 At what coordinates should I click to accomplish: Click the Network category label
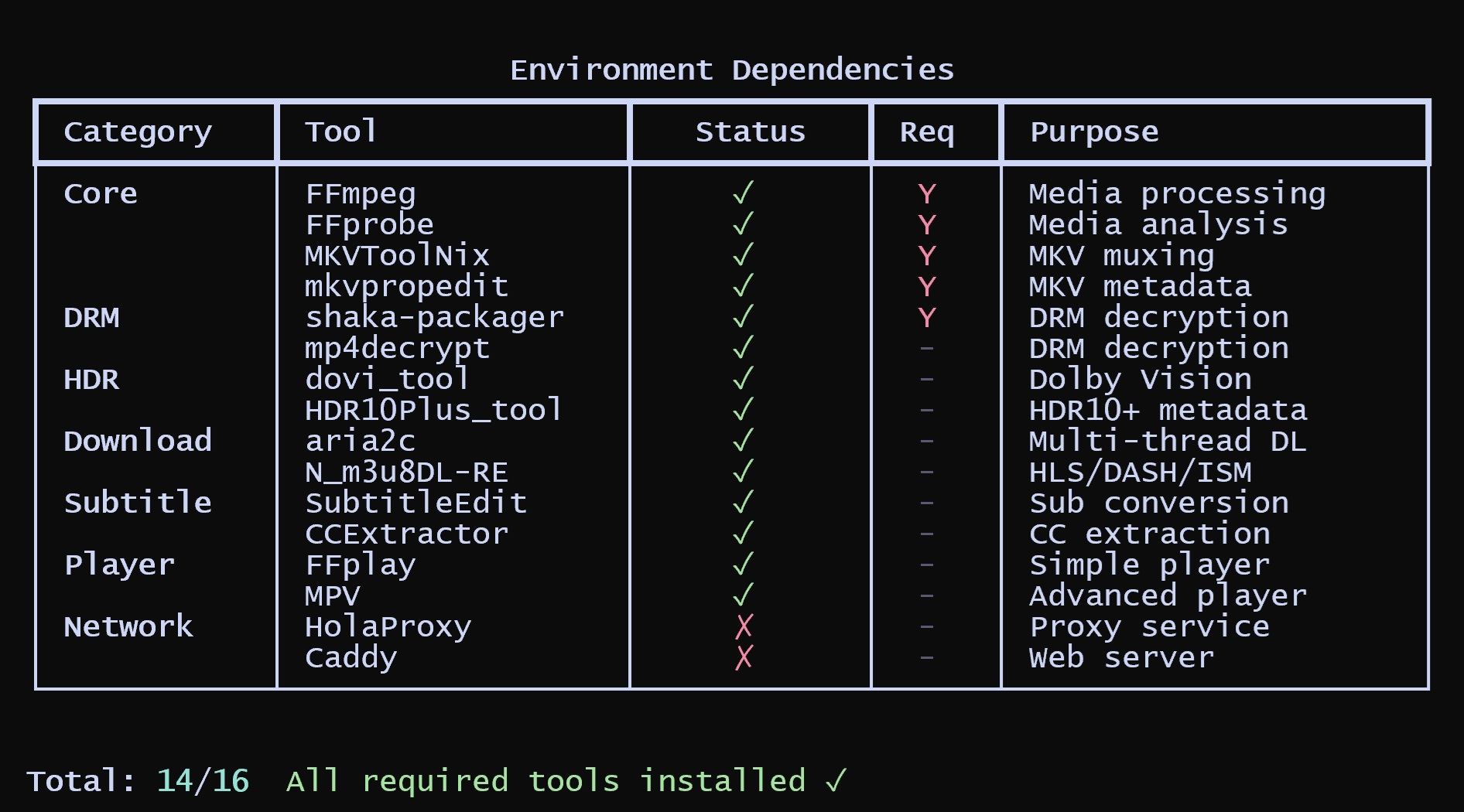click(x=128, y=626)
